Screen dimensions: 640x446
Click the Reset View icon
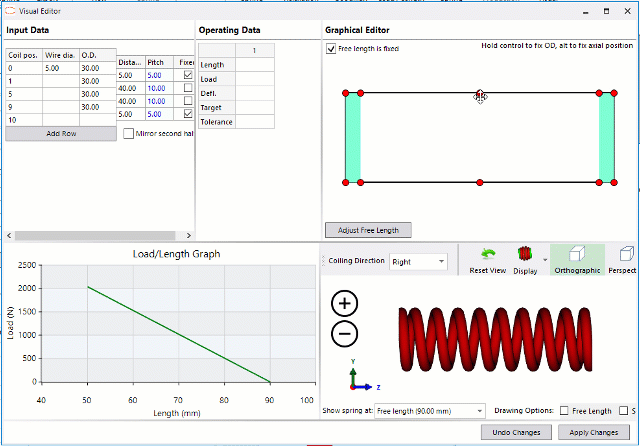(x=488, y=256)
